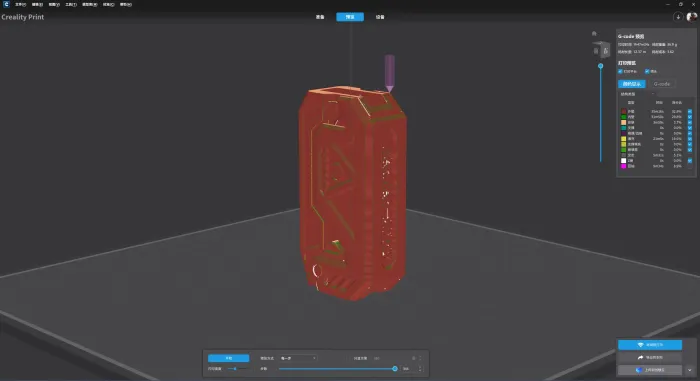
Task: Click the 3D view orientation cube
Action: coord(601,50)
